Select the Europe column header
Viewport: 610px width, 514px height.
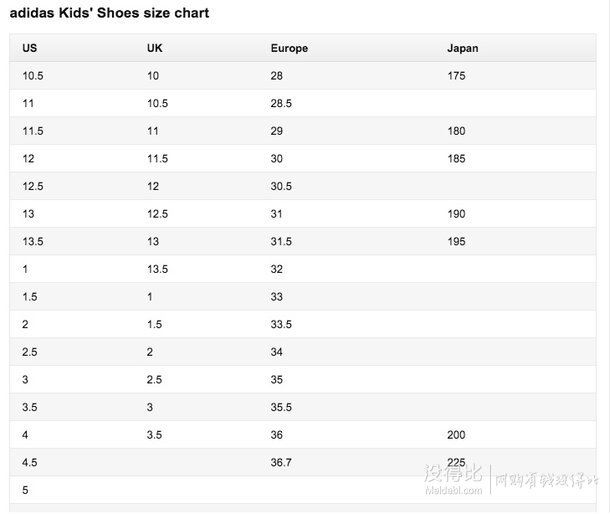point(289,48)
